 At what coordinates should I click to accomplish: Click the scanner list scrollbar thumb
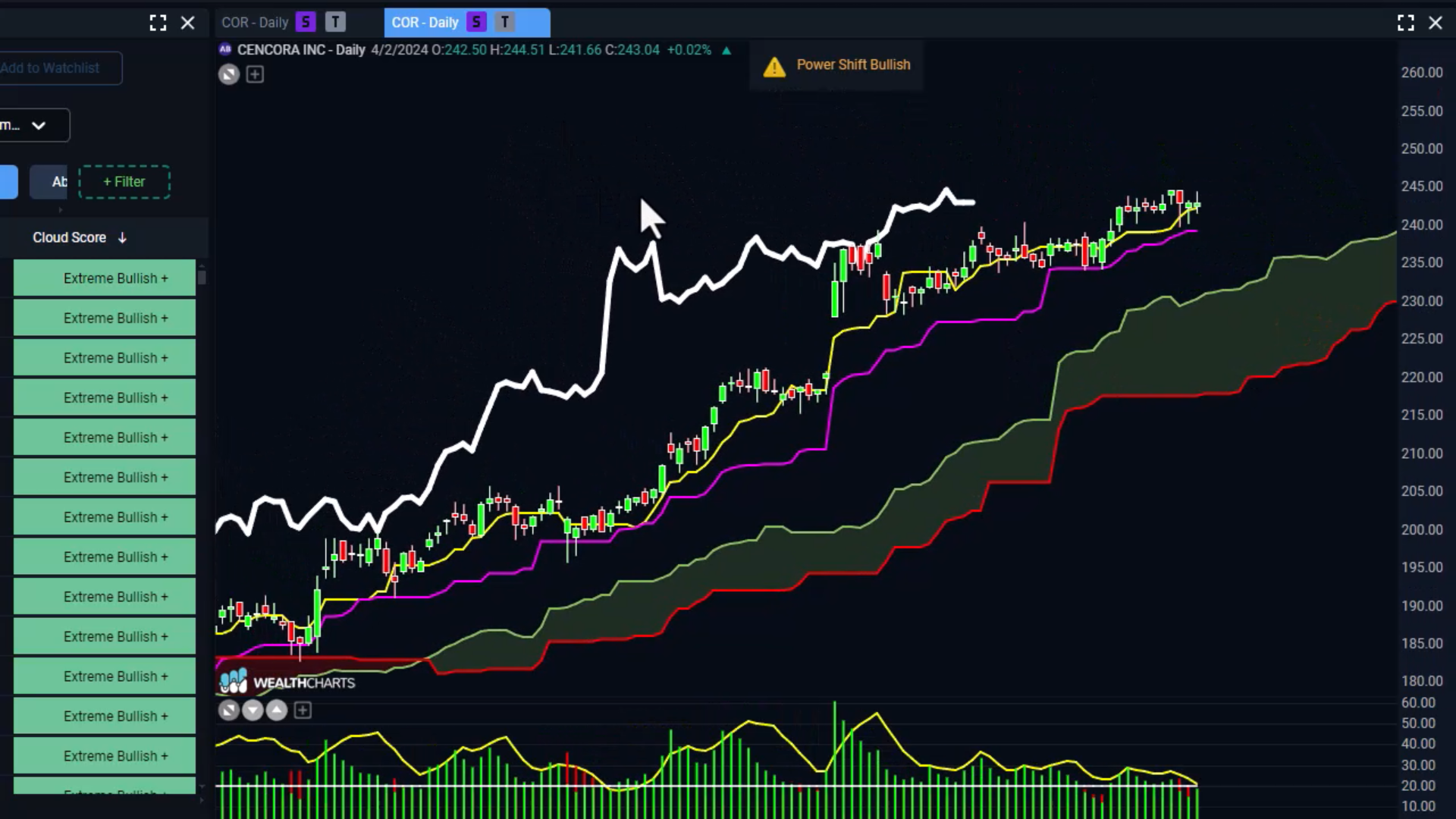pyautogui.click(x=202, y=276)
